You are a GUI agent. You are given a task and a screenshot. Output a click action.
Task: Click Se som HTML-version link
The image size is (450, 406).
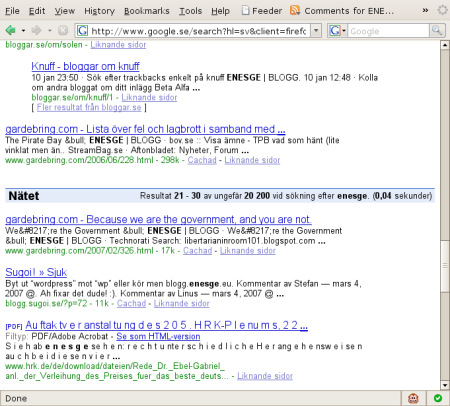tap(158, 336)
